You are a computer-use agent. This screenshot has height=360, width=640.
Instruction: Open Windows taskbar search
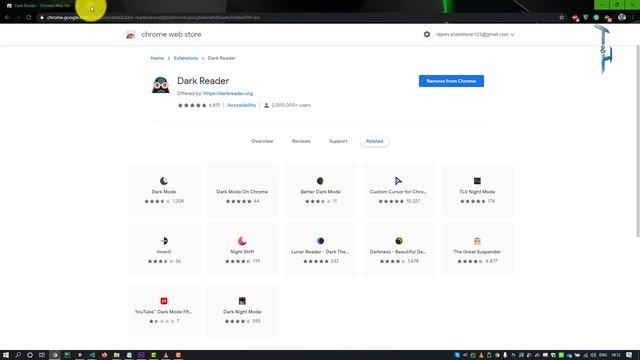pos(18,355)
